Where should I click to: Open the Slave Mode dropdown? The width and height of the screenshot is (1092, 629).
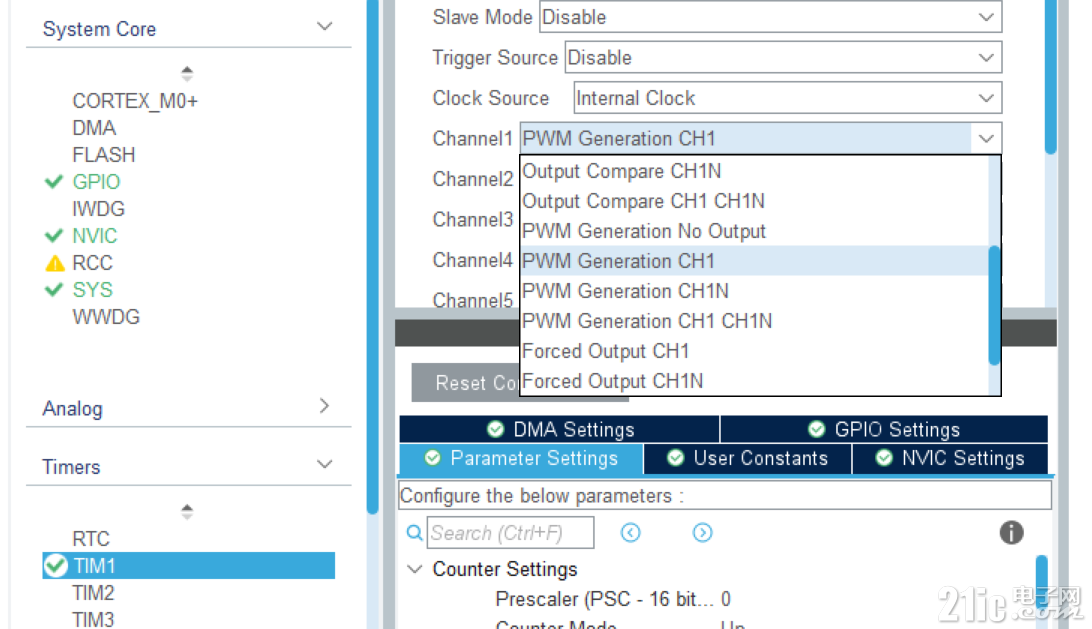[x=985, y=17]
